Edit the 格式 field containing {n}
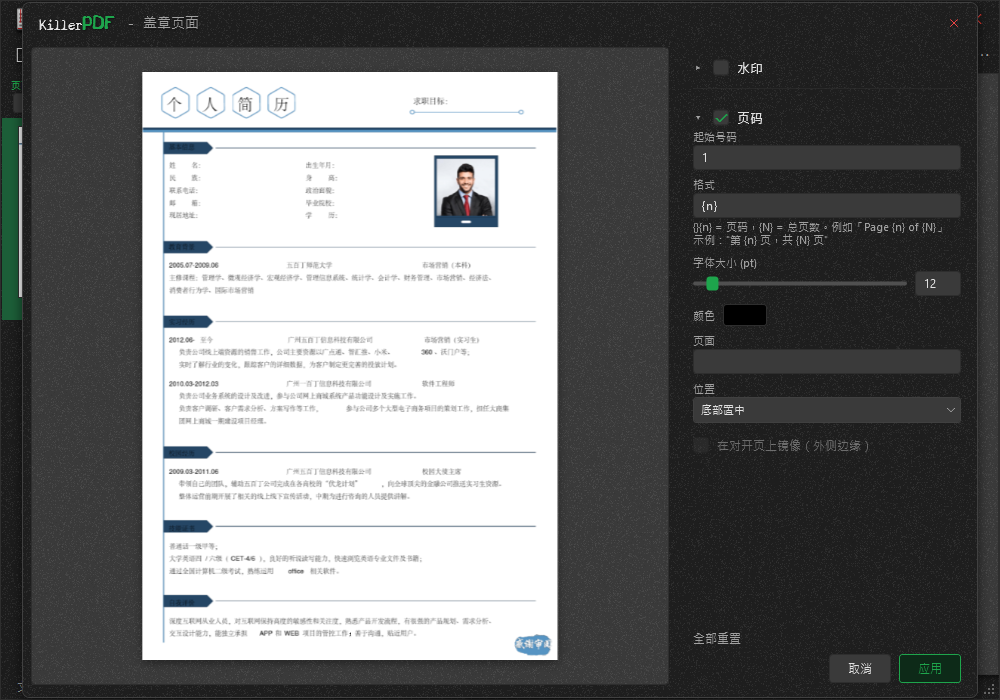Image resolution: width=1000 pixels, height=700 pixels. point(827,206)
